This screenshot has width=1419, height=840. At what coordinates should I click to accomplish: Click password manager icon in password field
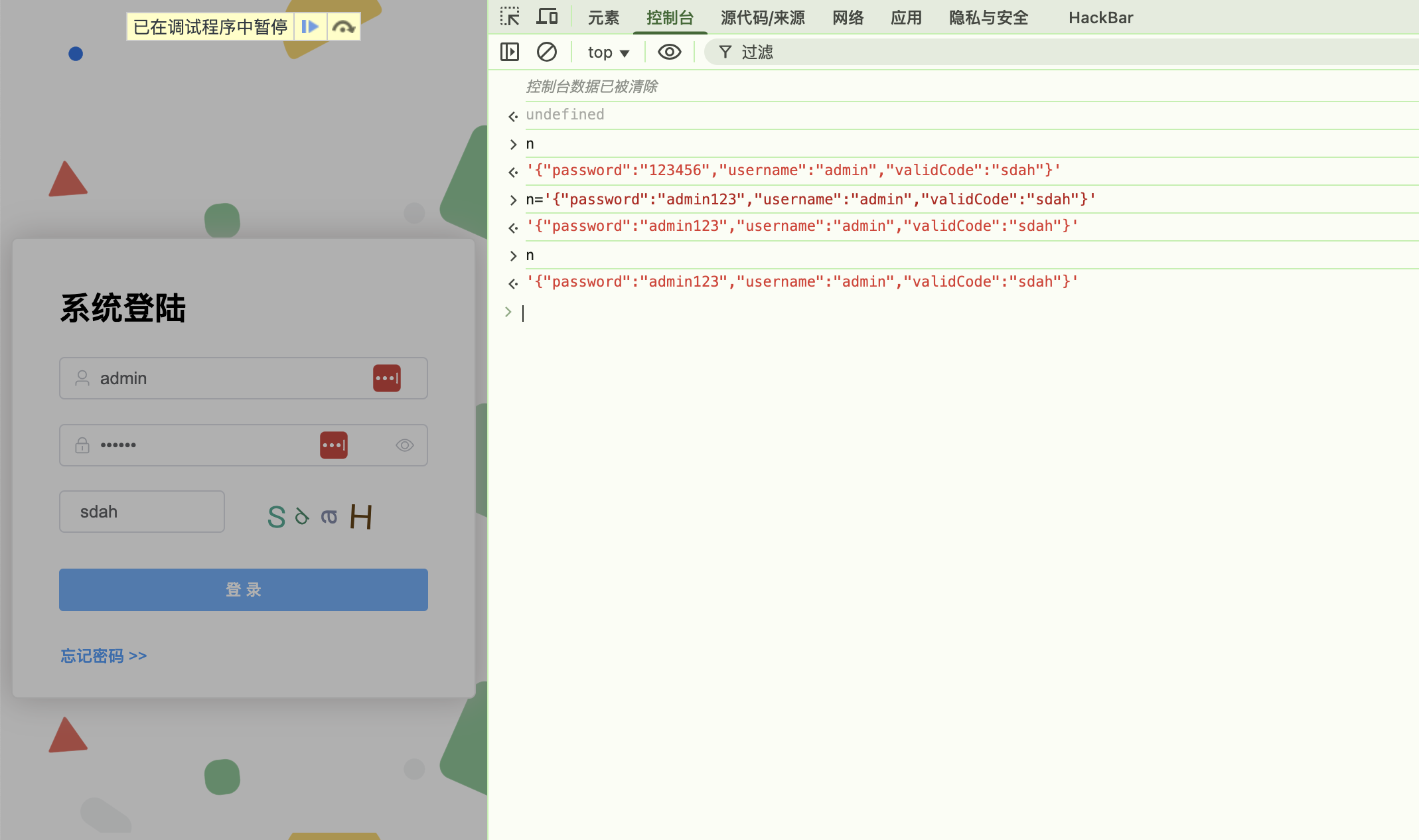tap(333, 445)
